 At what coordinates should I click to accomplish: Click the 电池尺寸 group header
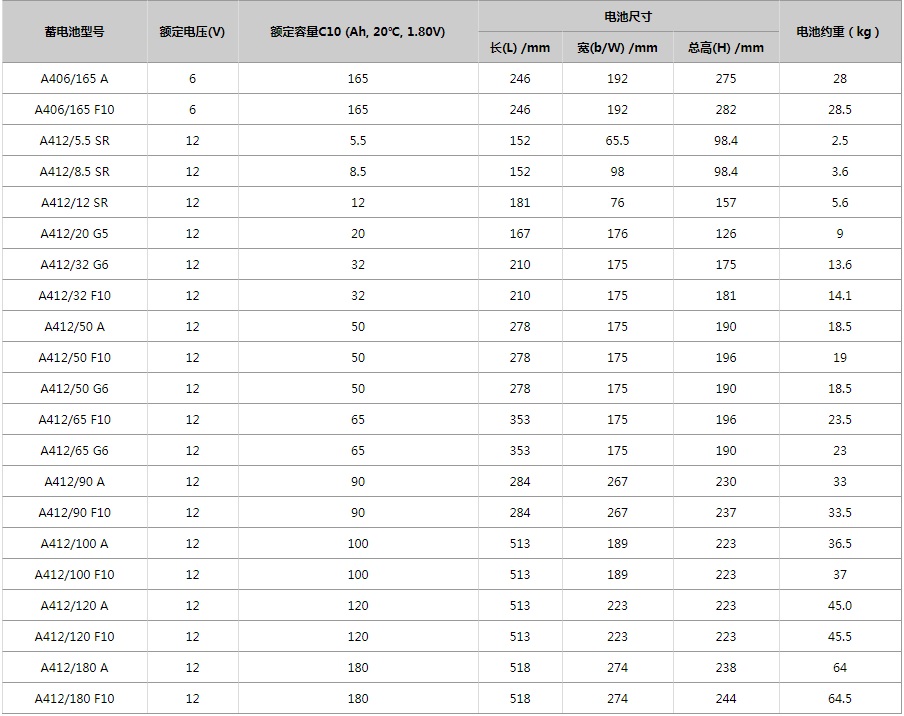[628, 17]
